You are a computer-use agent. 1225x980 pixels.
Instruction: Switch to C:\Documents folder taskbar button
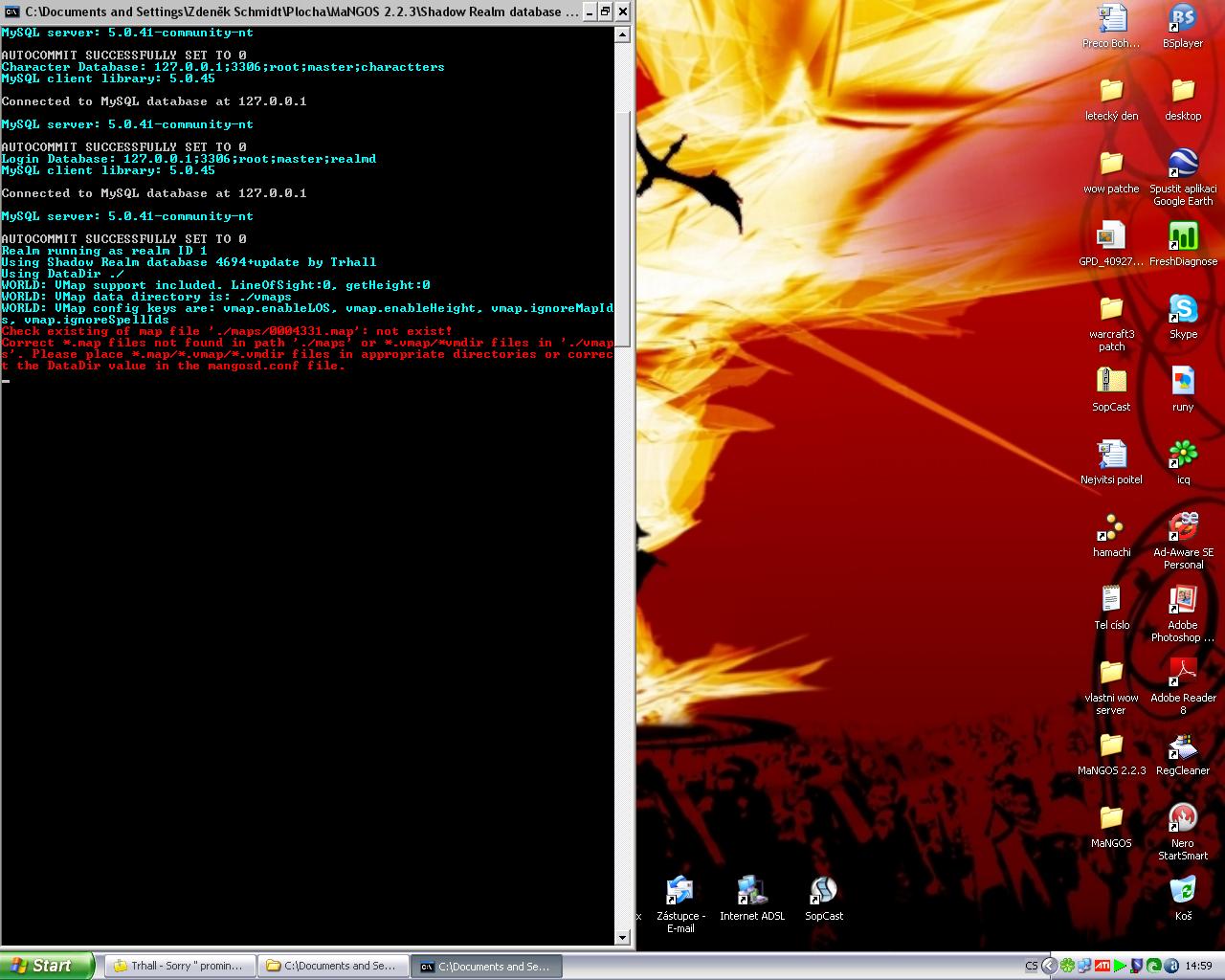333,966
